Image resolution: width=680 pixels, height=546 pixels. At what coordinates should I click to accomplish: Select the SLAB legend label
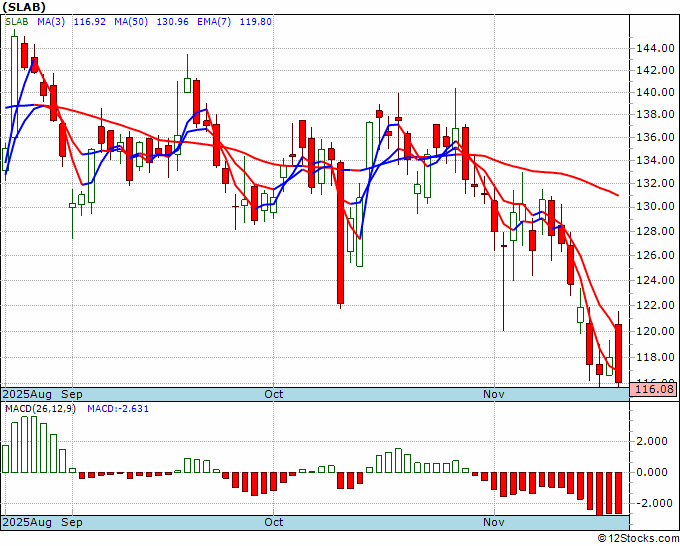(17, 22)
